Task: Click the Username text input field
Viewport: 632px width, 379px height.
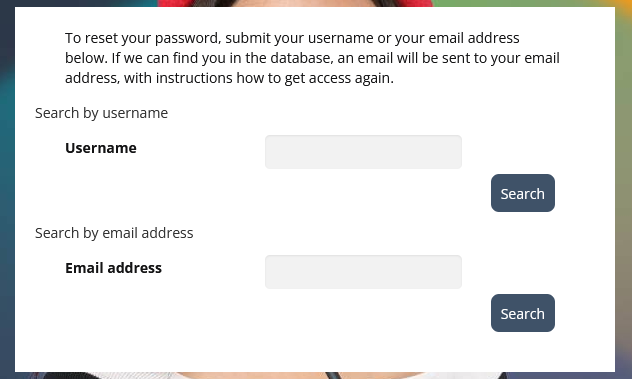Action: point(363,152)
